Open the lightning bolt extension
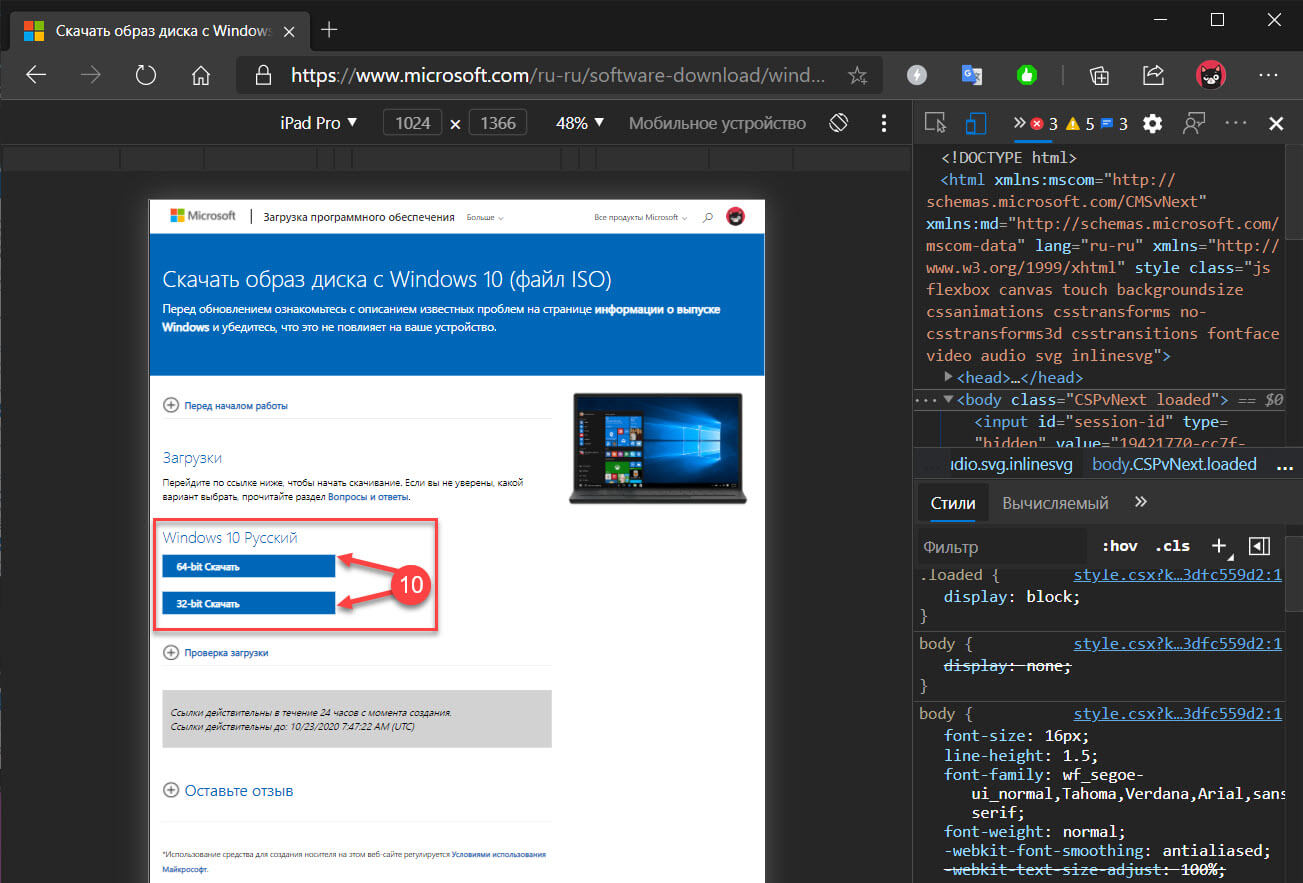The image size is (1303, 883). [916, 75]
